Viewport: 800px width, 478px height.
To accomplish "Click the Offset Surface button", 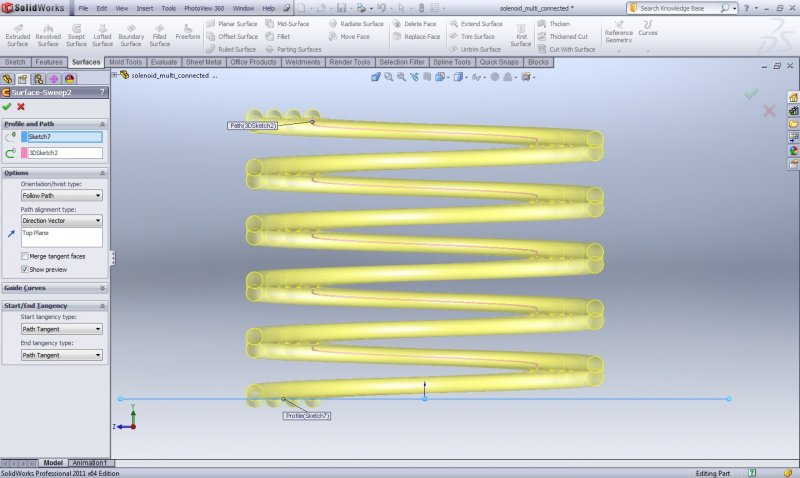I will pyautogui.click(x=233, y=37).
